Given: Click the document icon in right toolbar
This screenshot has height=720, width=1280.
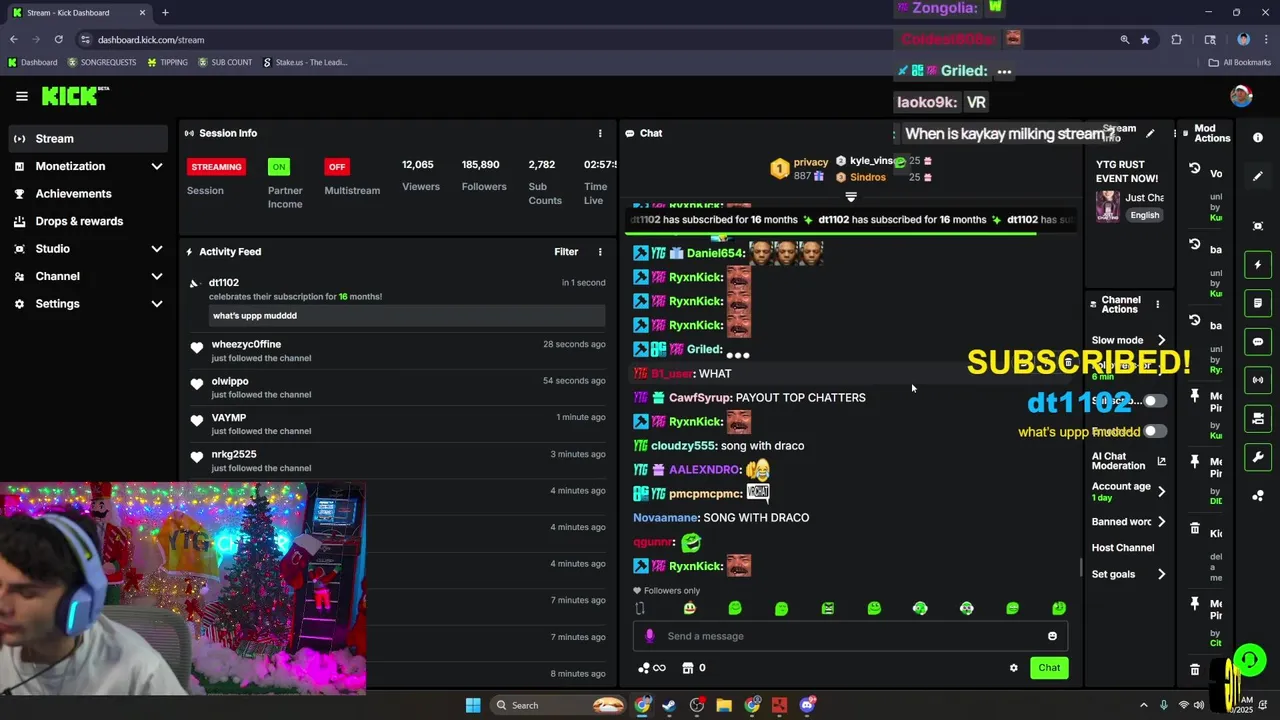Looking at the screenshot, I should click(x=1258, y=303).
